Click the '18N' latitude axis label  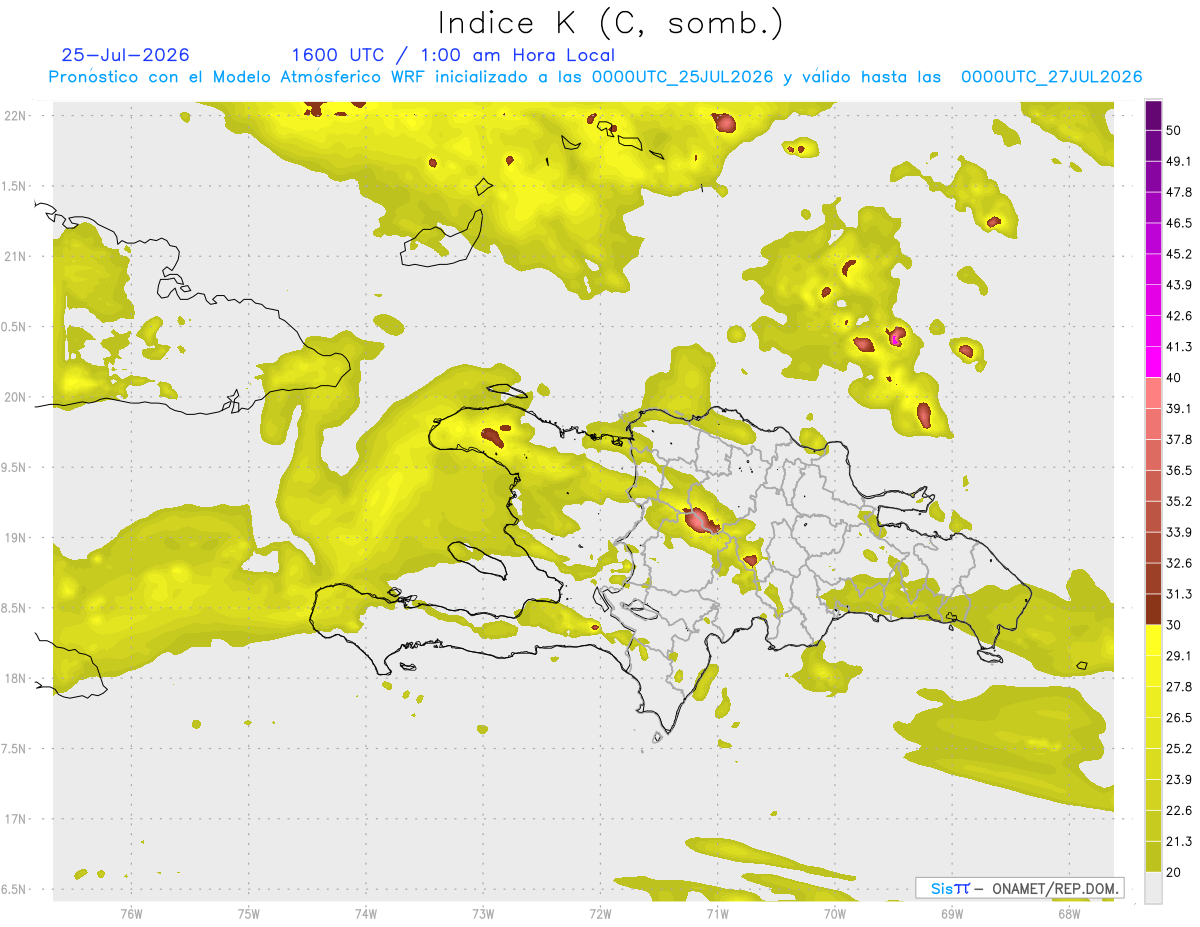coord(15,679)
